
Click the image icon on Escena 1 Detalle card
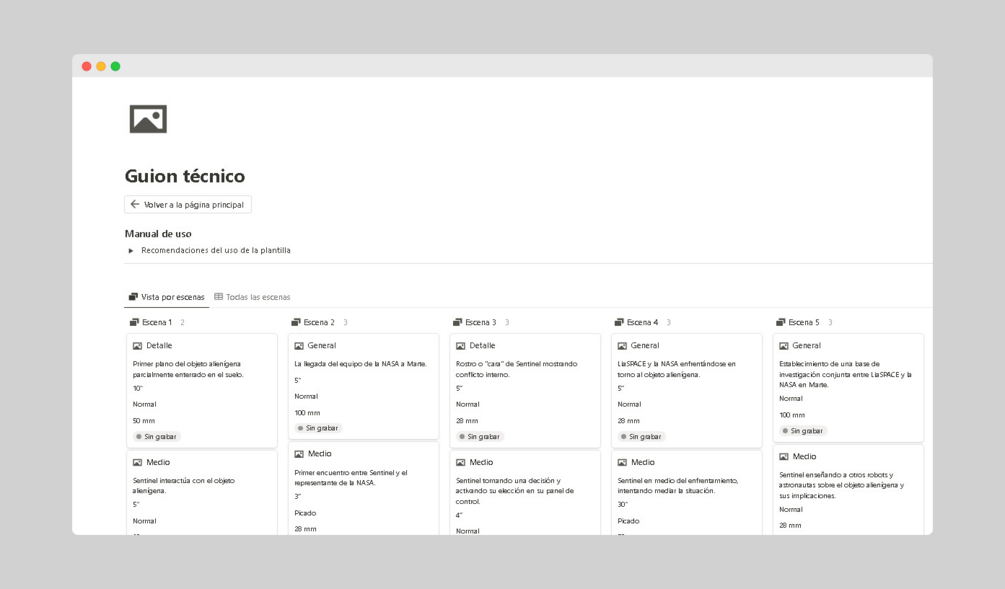pyautogui.click(x=137, y=346)
